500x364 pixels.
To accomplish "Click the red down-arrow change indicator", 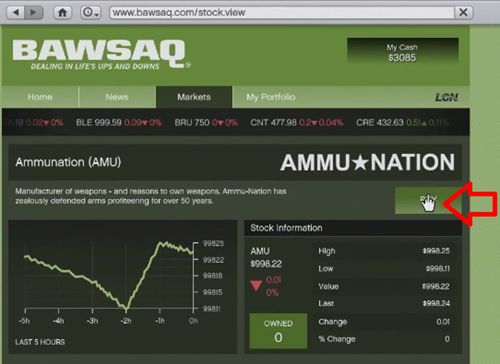I will click(x=256, y=286).
